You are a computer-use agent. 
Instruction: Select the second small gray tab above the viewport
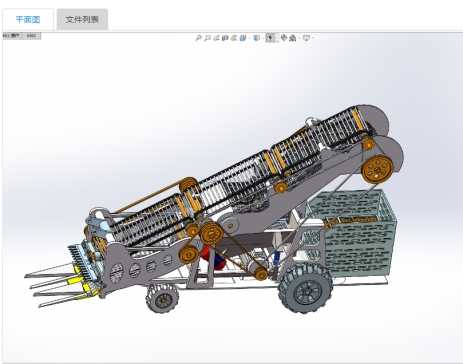tap(31, 36)
